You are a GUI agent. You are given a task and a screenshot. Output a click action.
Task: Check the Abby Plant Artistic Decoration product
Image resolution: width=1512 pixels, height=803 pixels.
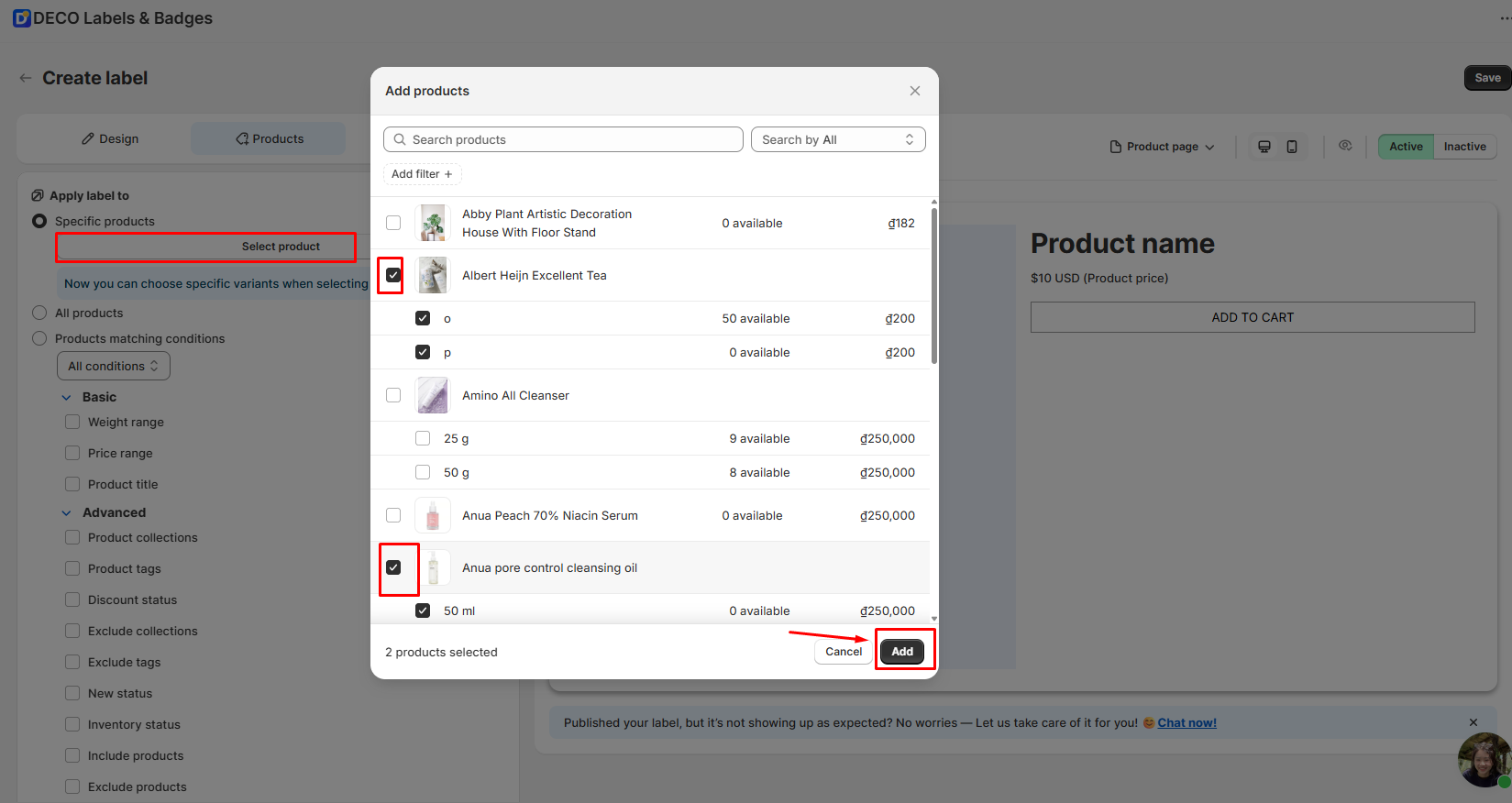click(393, 223)
